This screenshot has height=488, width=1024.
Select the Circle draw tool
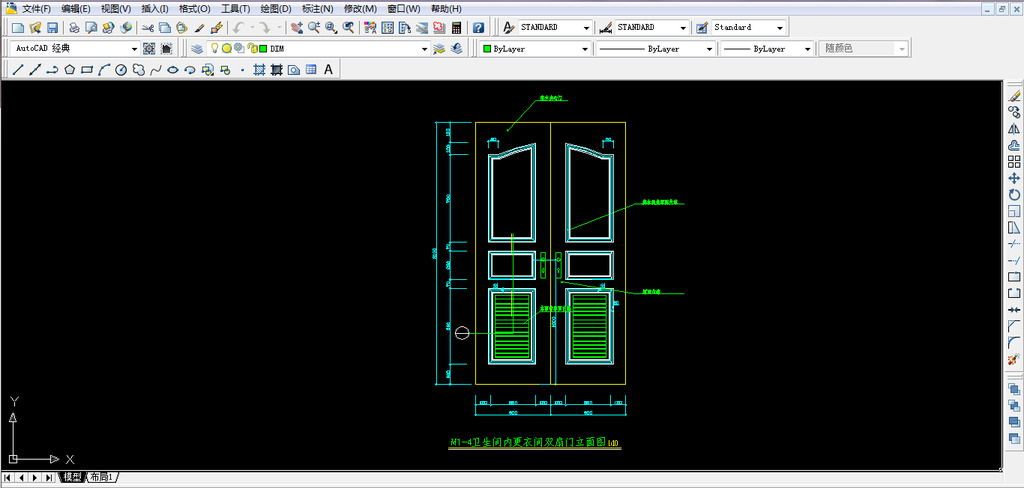pos(121,70)
